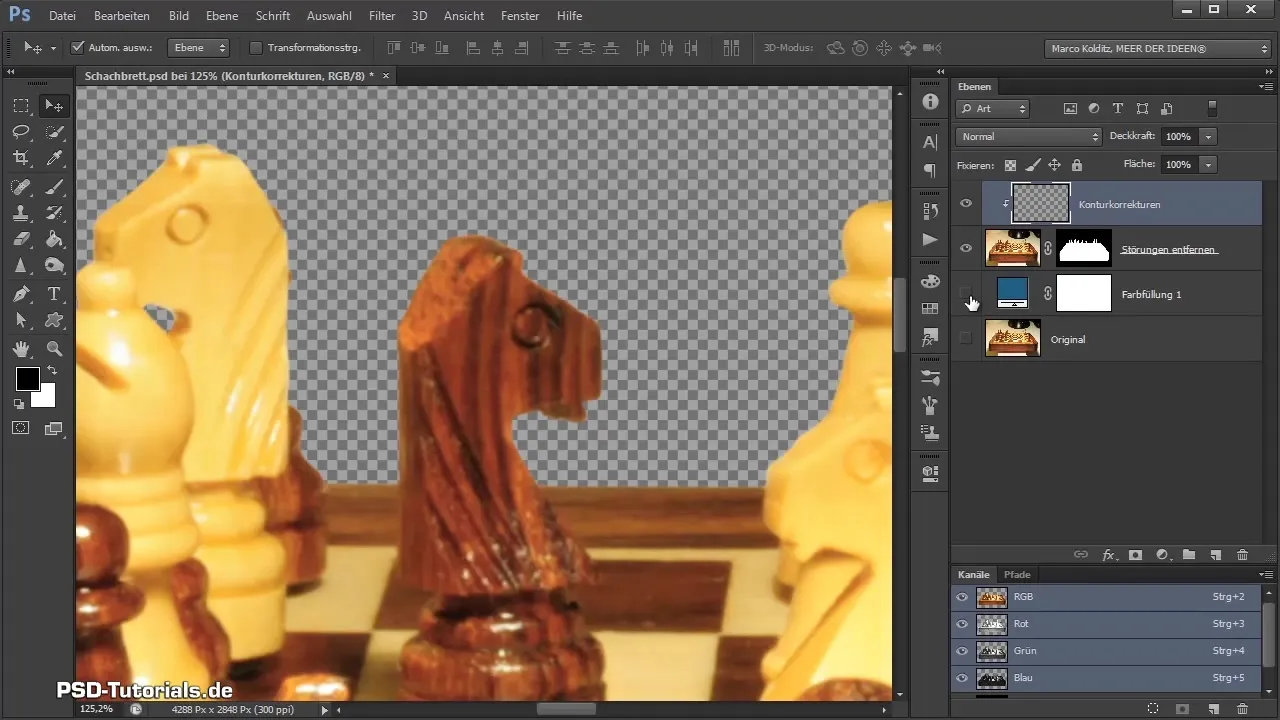Click the background white color swatch
The height and width of the screenshot is (720, 1280).
[x=45, y=398]
